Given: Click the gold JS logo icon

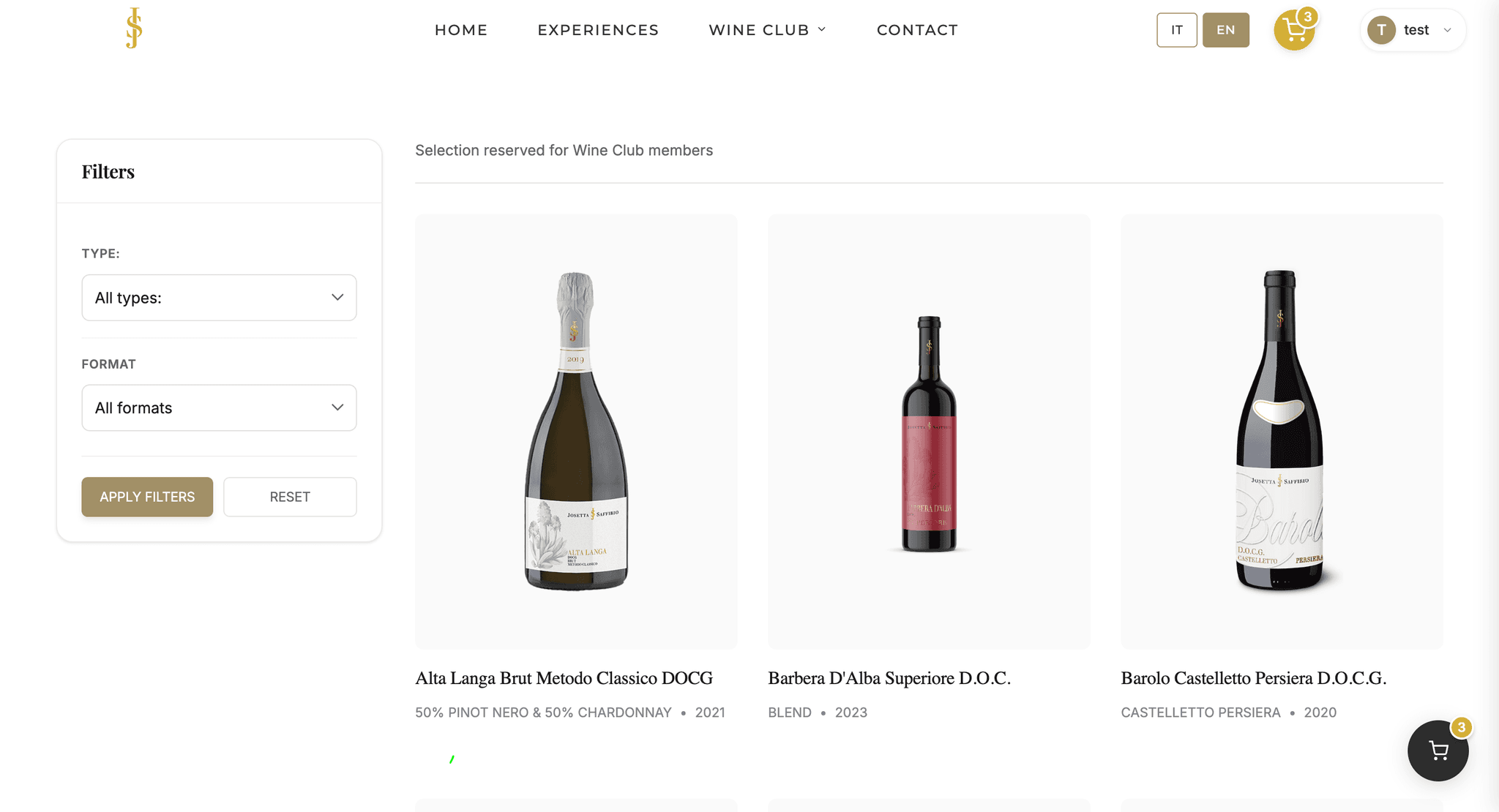Looking at the screenshot, I should [134, 29].
